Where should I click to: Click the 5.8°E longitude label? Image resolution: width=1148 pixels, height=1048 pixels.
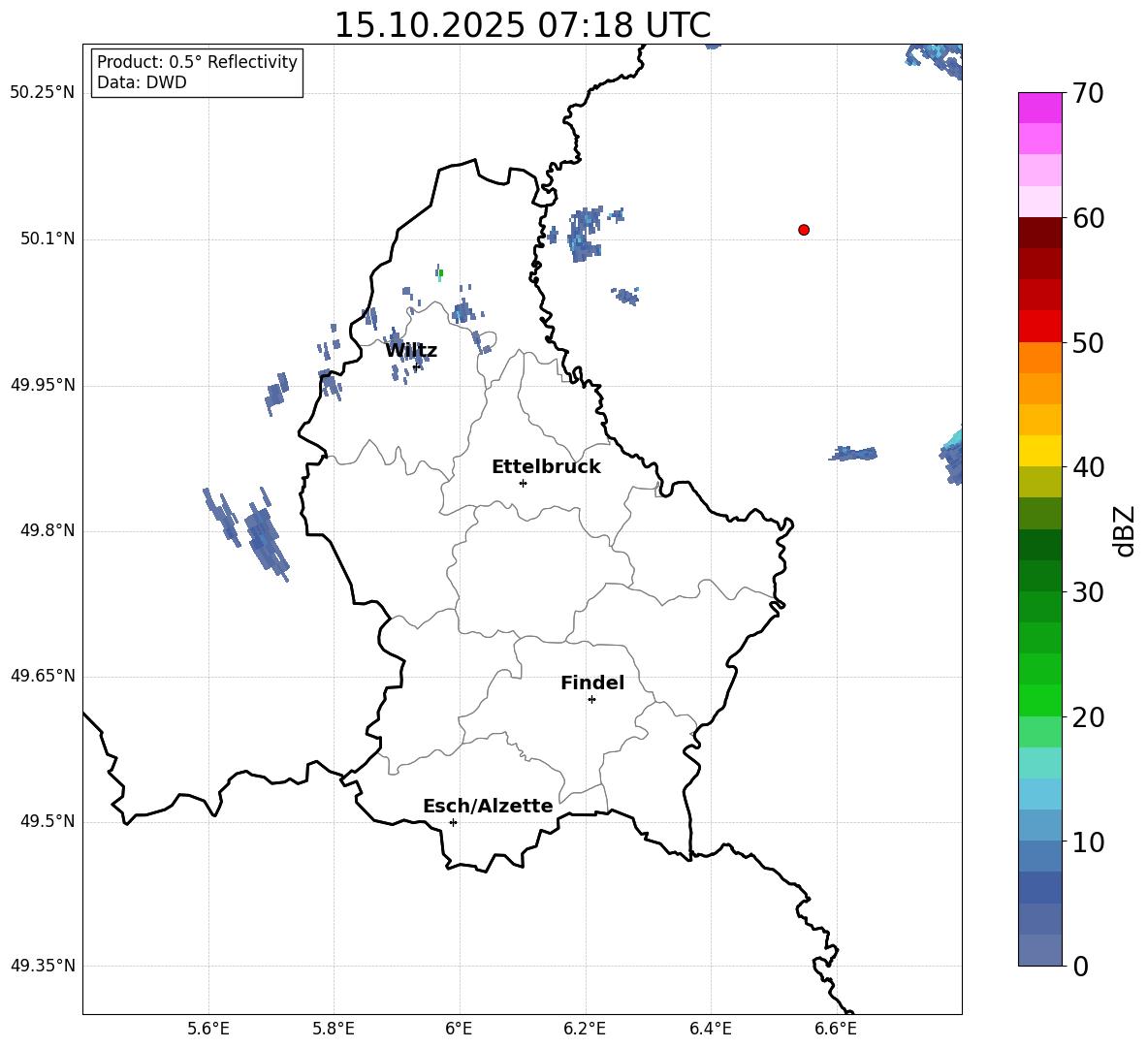click(x=334, y=1029)
